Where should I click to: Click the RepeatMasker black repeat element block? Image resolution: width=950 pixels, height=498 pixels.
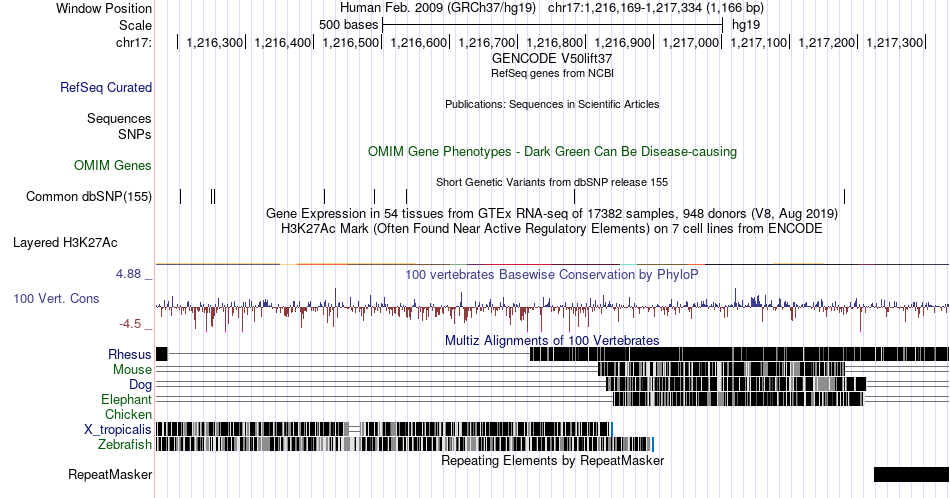click(911, 474)
